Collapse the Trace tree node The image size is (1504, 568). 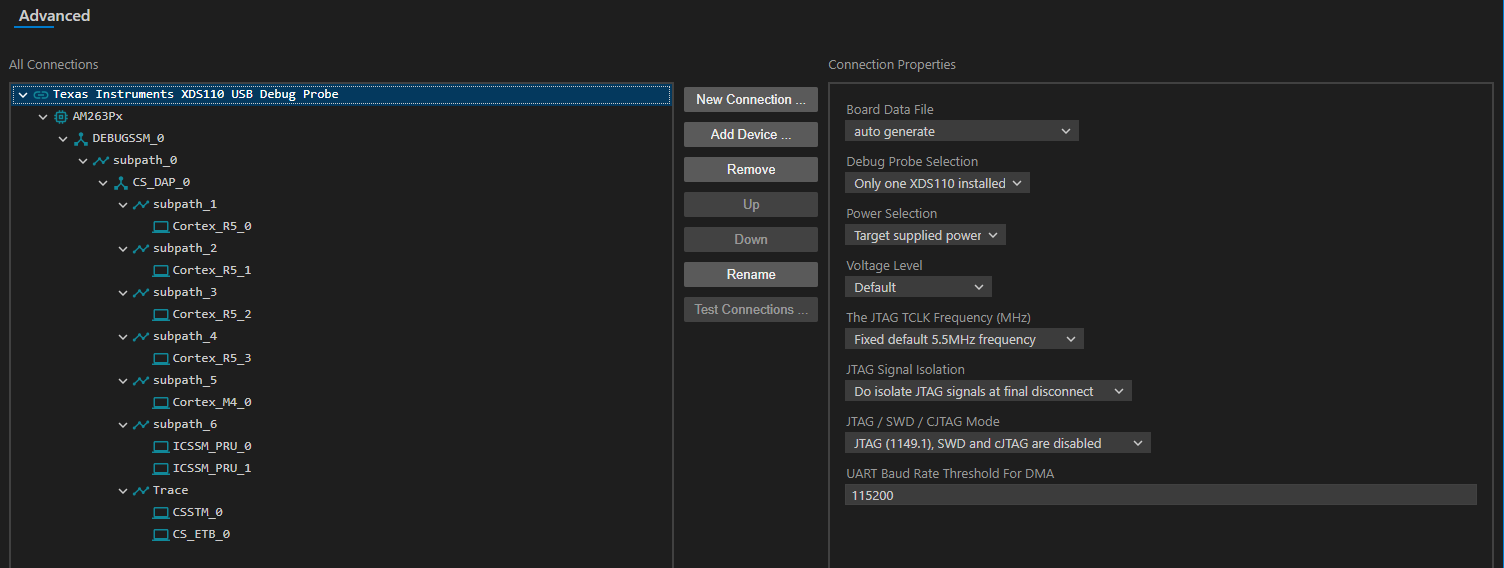(123, 491)
